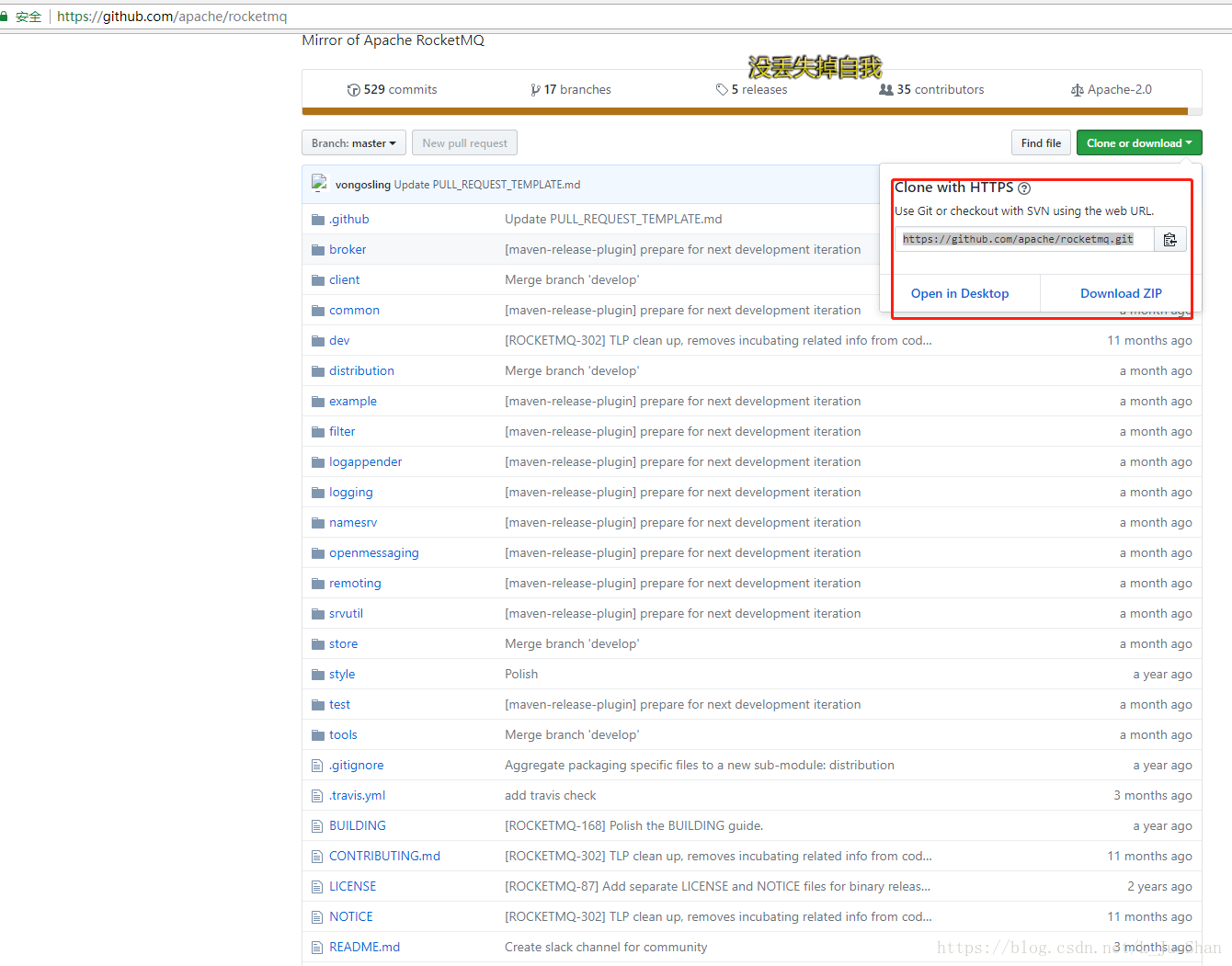
Task: Open BUILDING 'Polish the BUILDING guide' commit
Action: pyautogui.click(x=633, y=826)
